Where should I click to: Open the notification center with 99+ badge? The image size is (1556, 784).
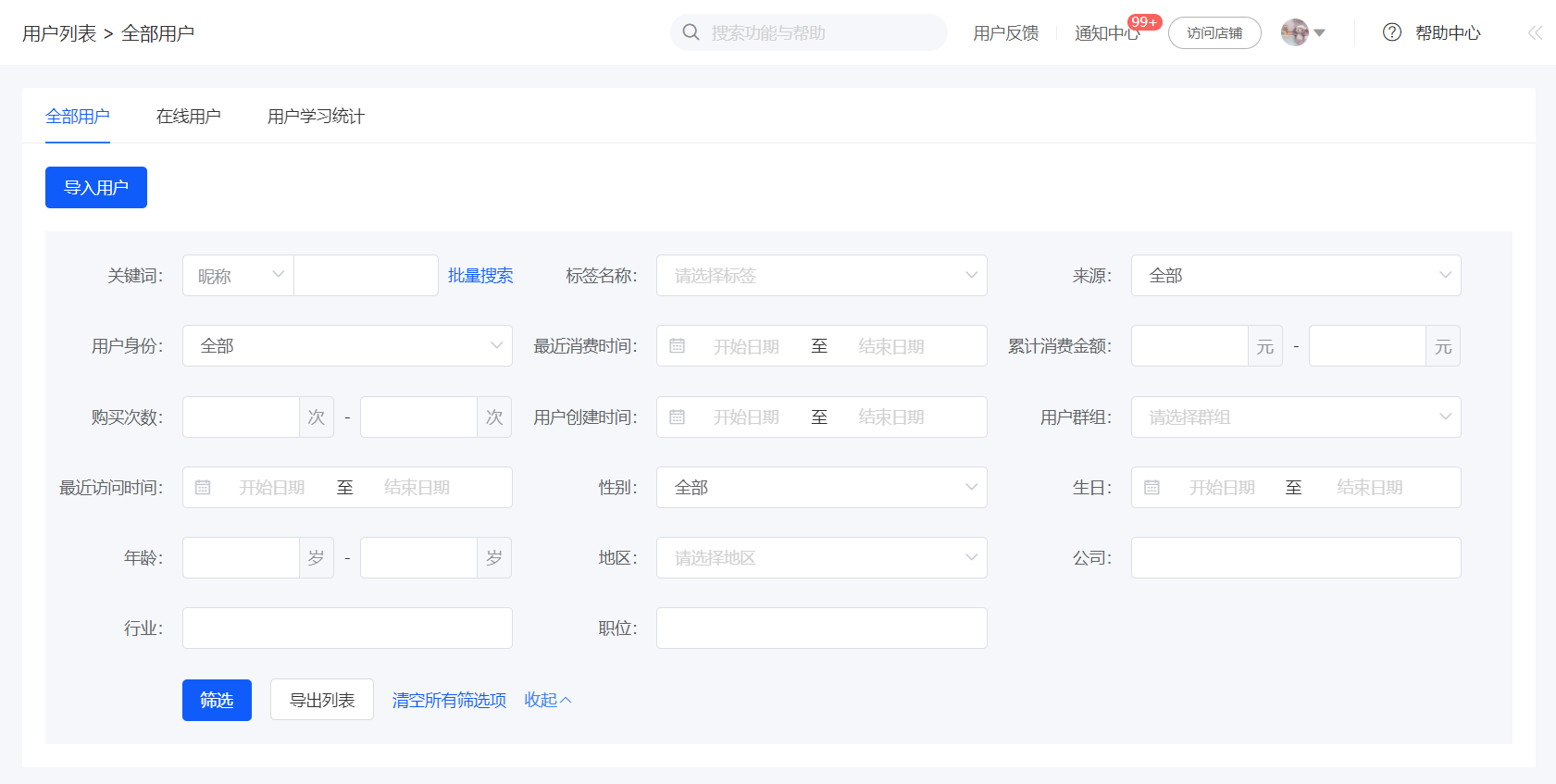[x=1106, y=33]
